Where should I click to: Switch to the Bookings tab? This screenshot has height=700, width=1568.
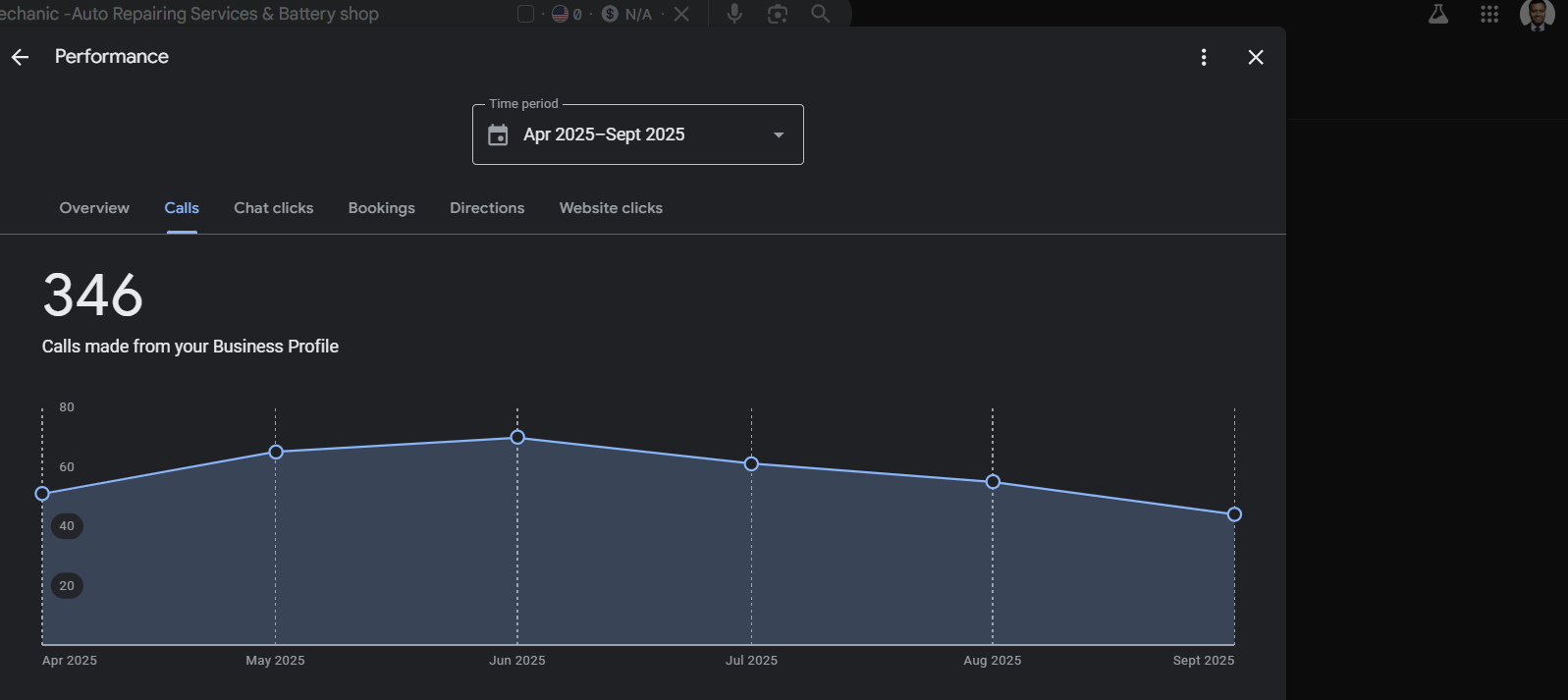[382, 208]
